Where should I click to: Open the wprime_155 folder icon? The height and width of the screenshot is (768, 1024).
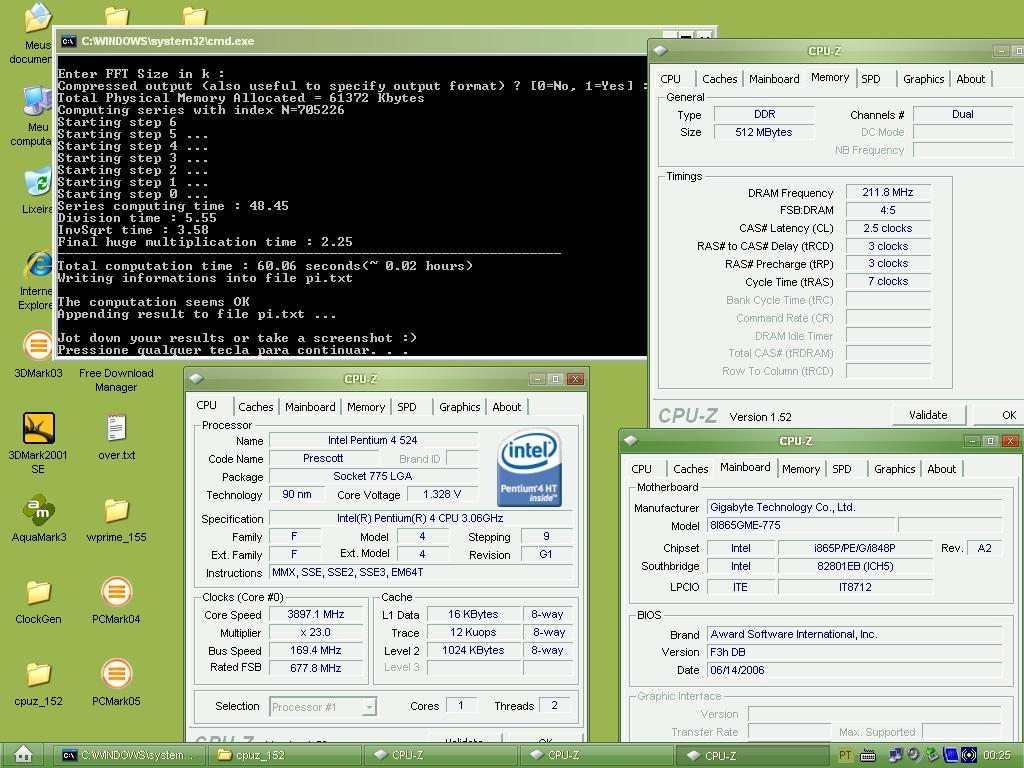(116, 511)
